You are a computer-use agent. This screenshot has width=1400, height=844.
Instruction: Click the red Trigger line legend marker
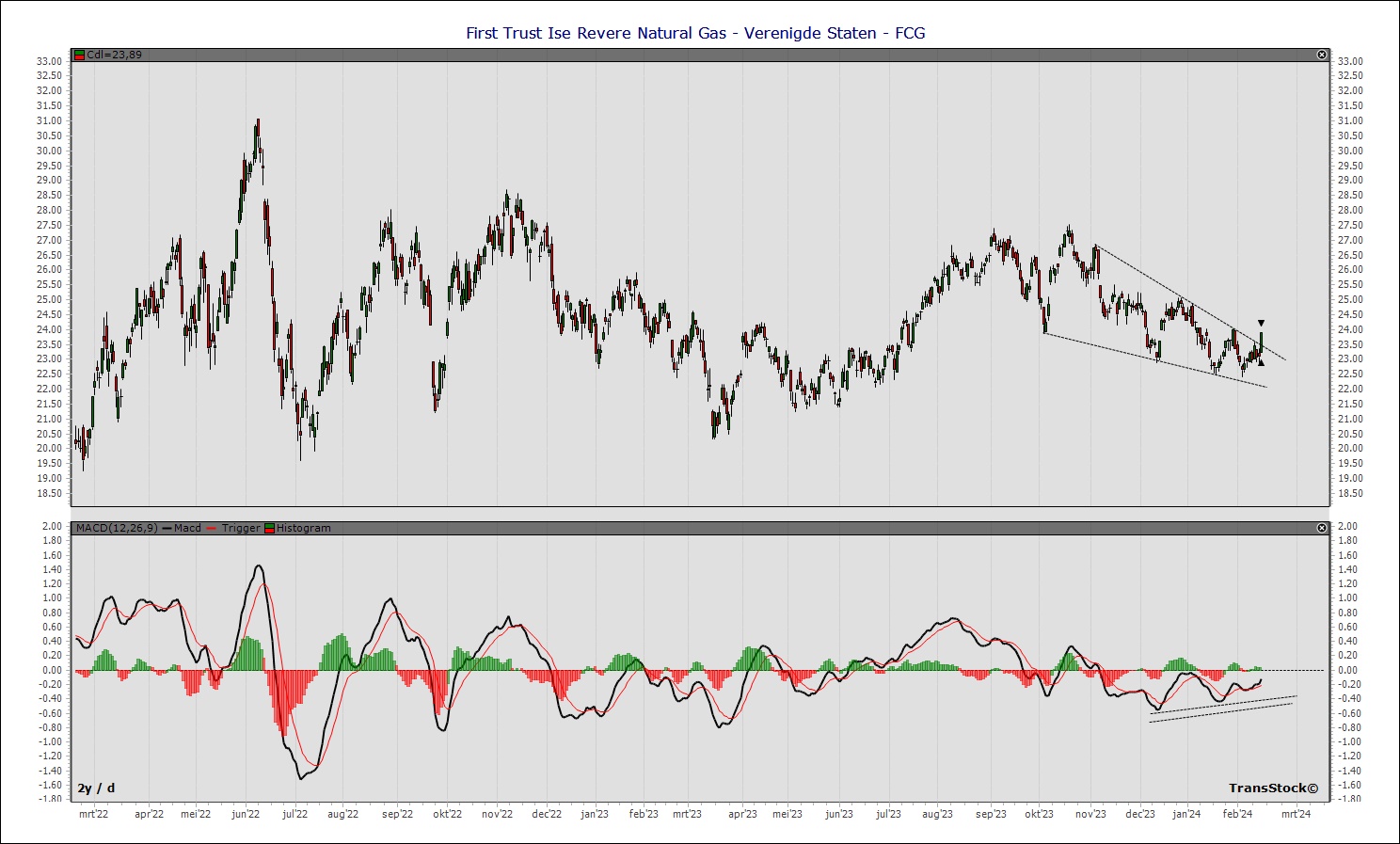(x=212, y=528)
